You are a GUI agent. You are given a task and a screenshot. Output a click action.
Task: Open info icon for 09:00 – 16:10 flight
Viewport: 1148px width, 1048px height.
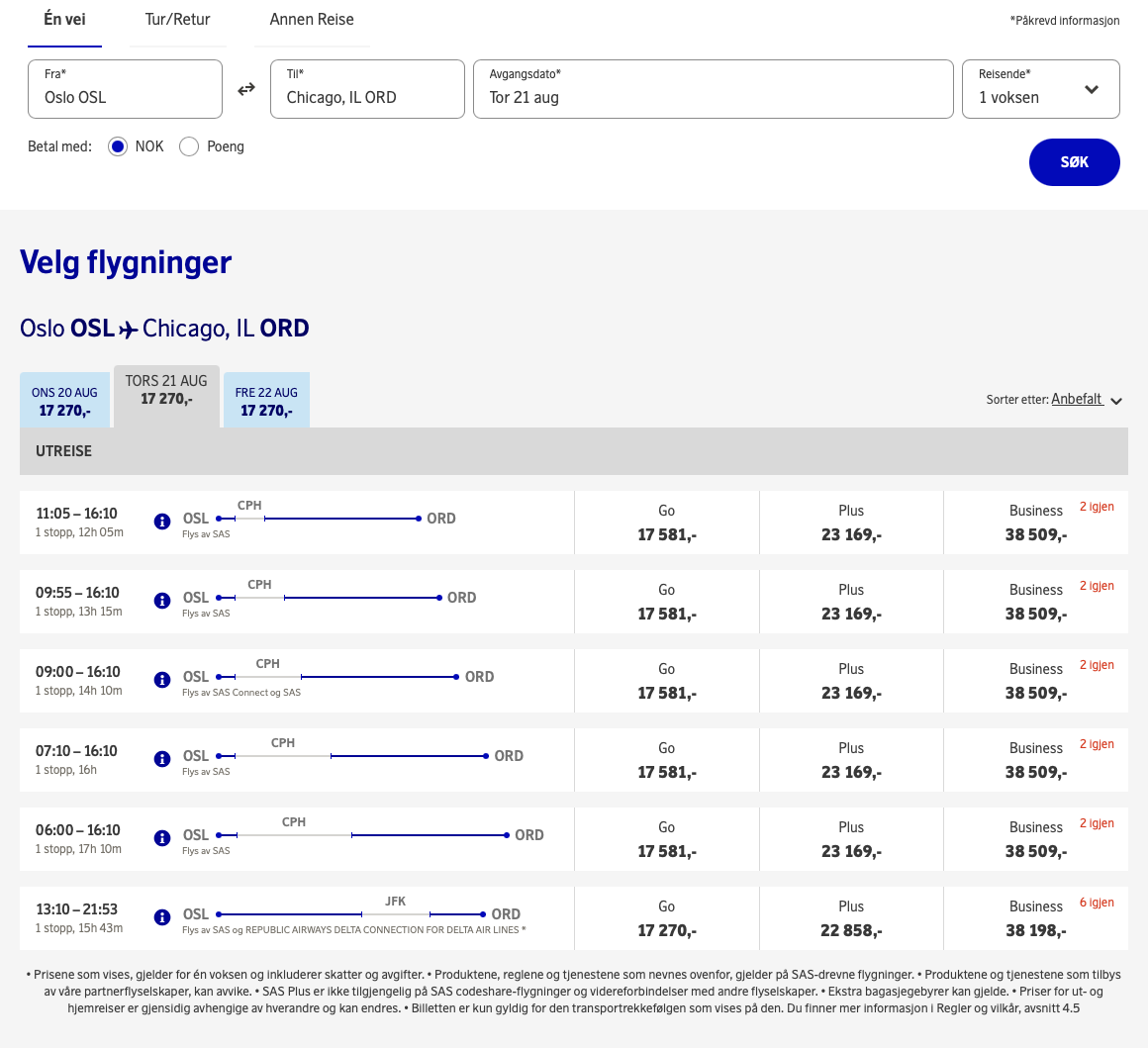161,680
